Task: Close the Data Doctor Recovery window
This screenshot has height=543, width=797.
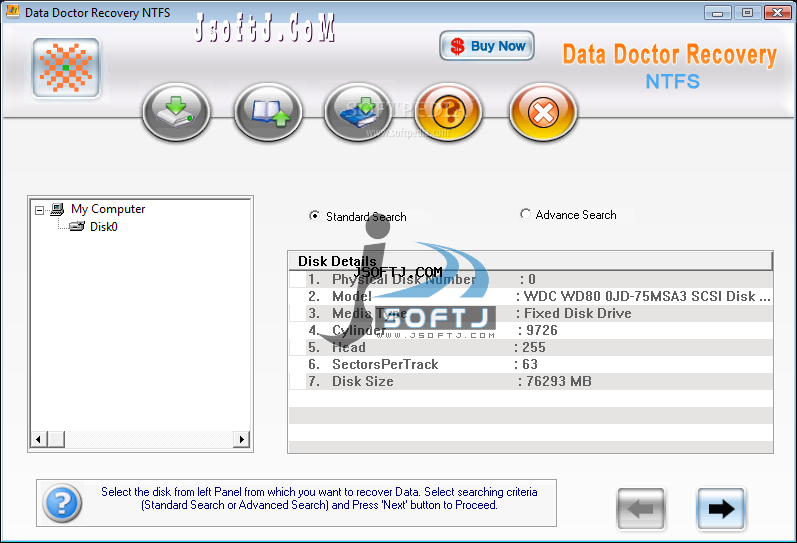Action: tap(778, 13)
